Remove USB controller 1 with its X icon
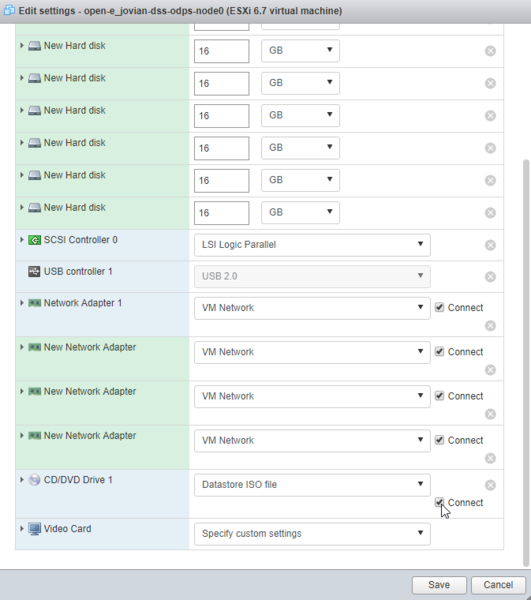The width and height of the screenshot is (531, 600). 490,277
